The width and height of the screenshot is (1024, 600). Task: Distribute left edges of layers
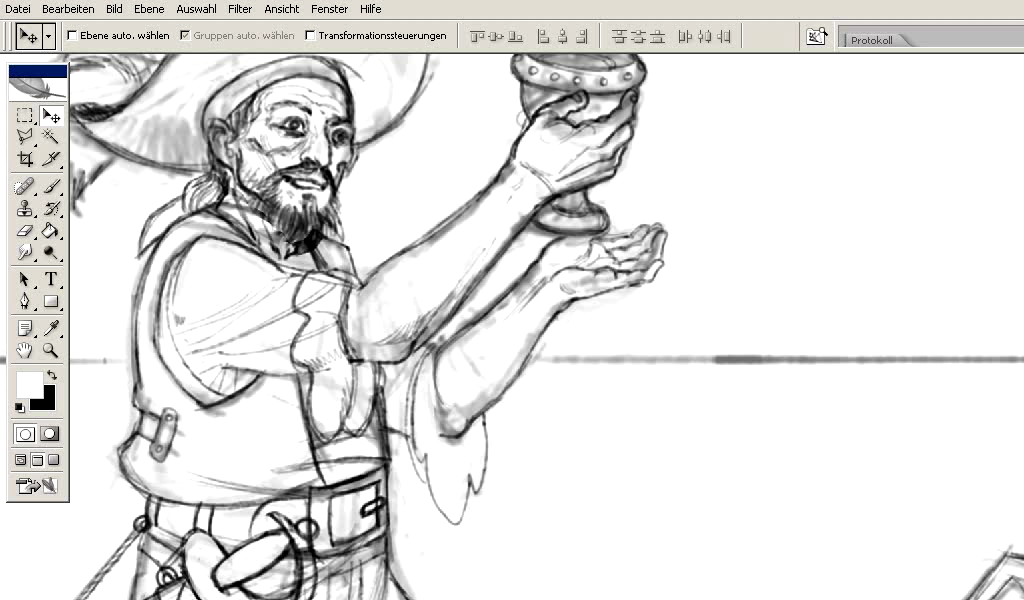point(685,37)
